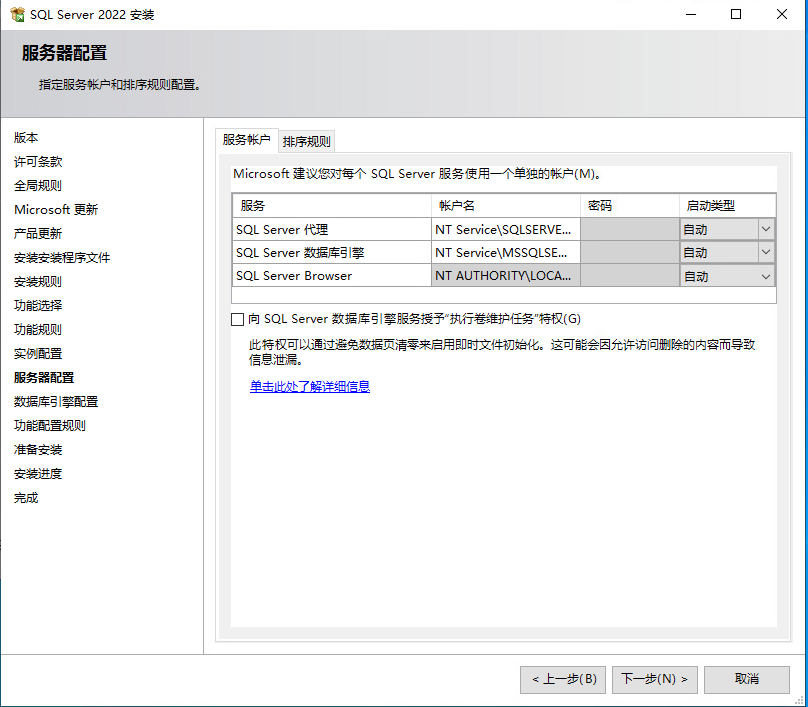808x707 pixels.
Task: Select the 数据库引擎配置 step in sidebar
Action: point(56,402)
